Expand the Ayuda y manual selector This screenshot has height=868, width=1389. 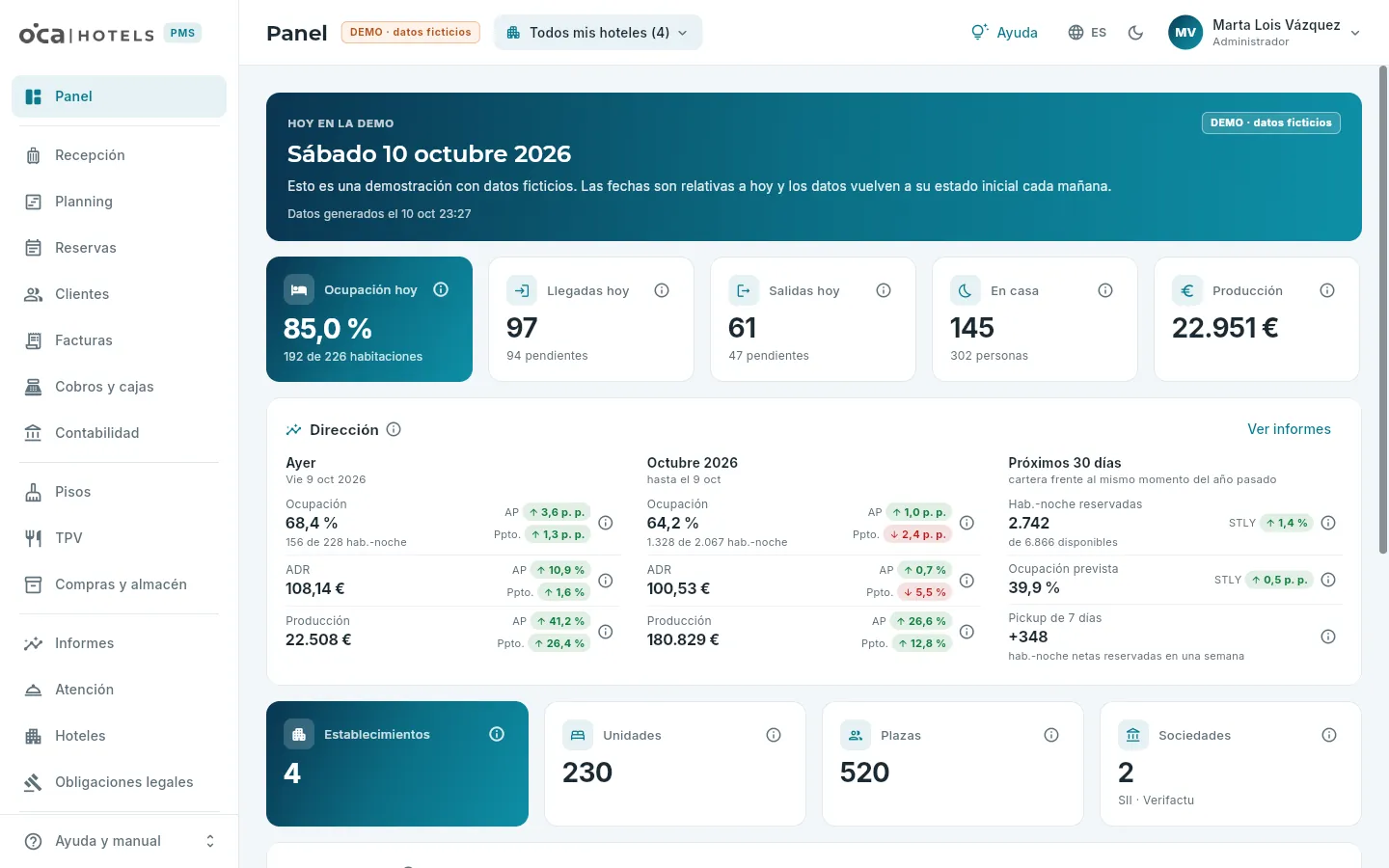point(120,841)
